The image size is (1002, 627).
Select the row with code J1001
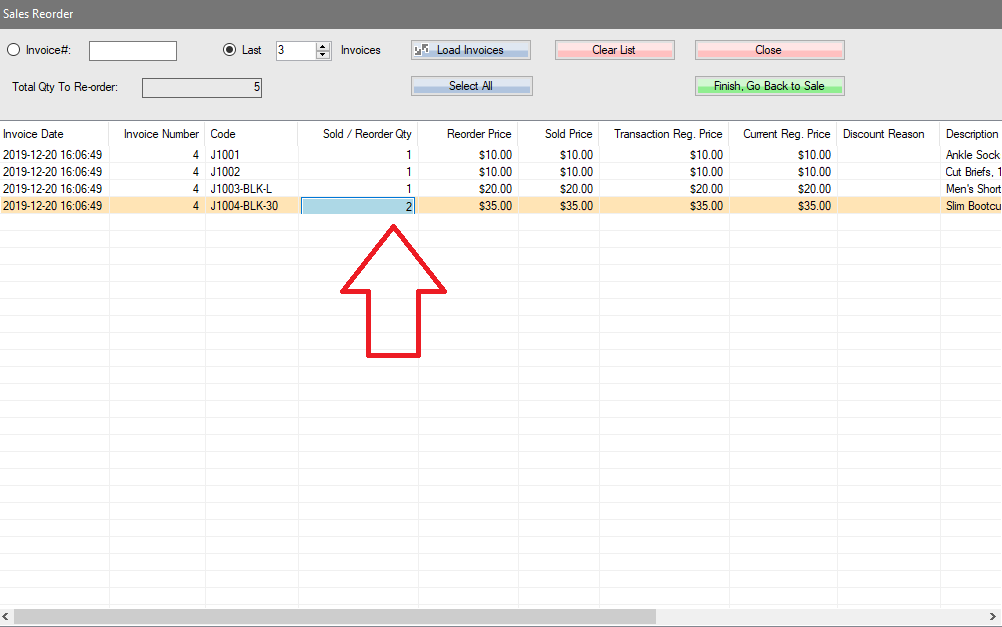coord(501,155)
